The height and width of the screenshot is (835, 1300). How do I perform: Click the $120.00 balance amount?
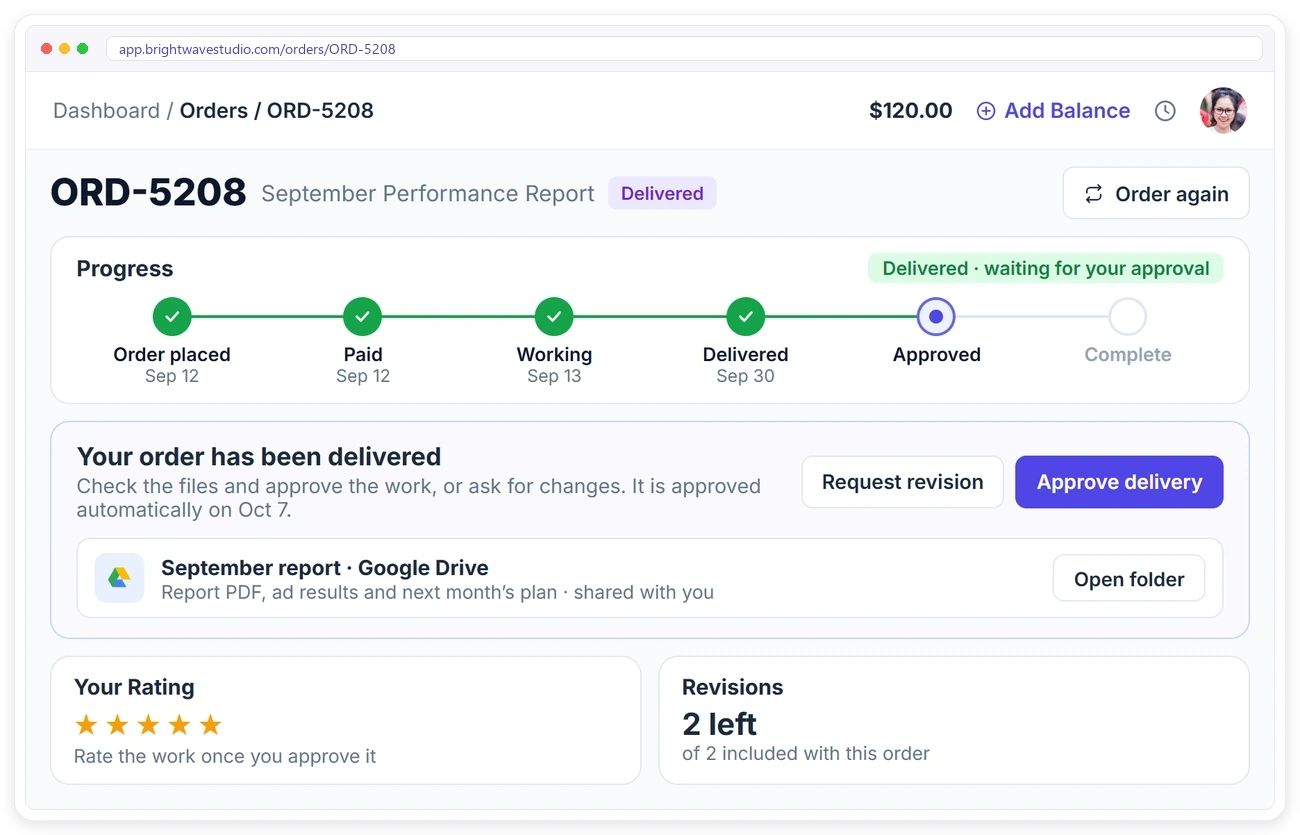[911, 111]
